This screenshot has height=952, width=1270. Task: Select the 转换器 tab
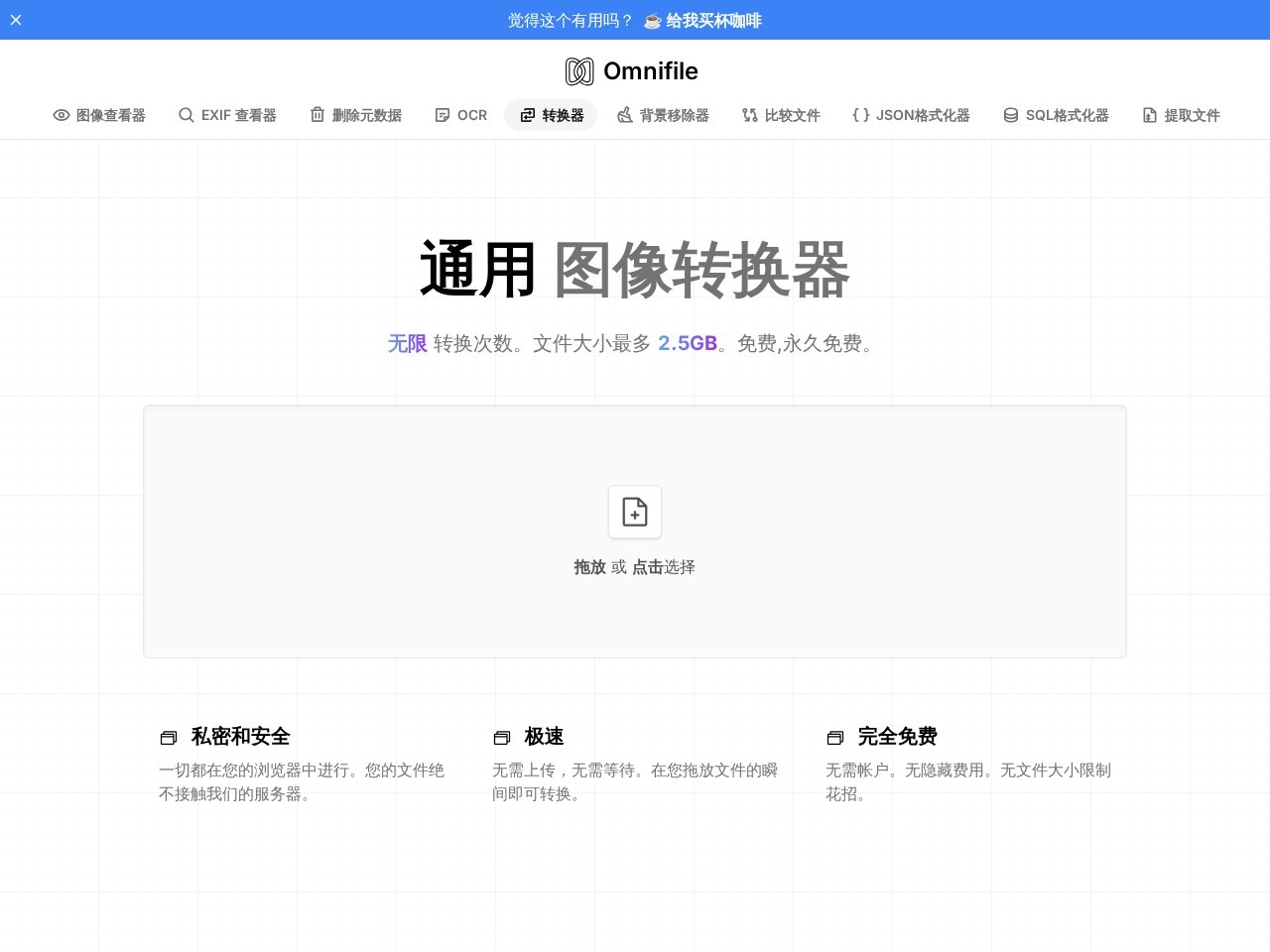coord(551,115)
